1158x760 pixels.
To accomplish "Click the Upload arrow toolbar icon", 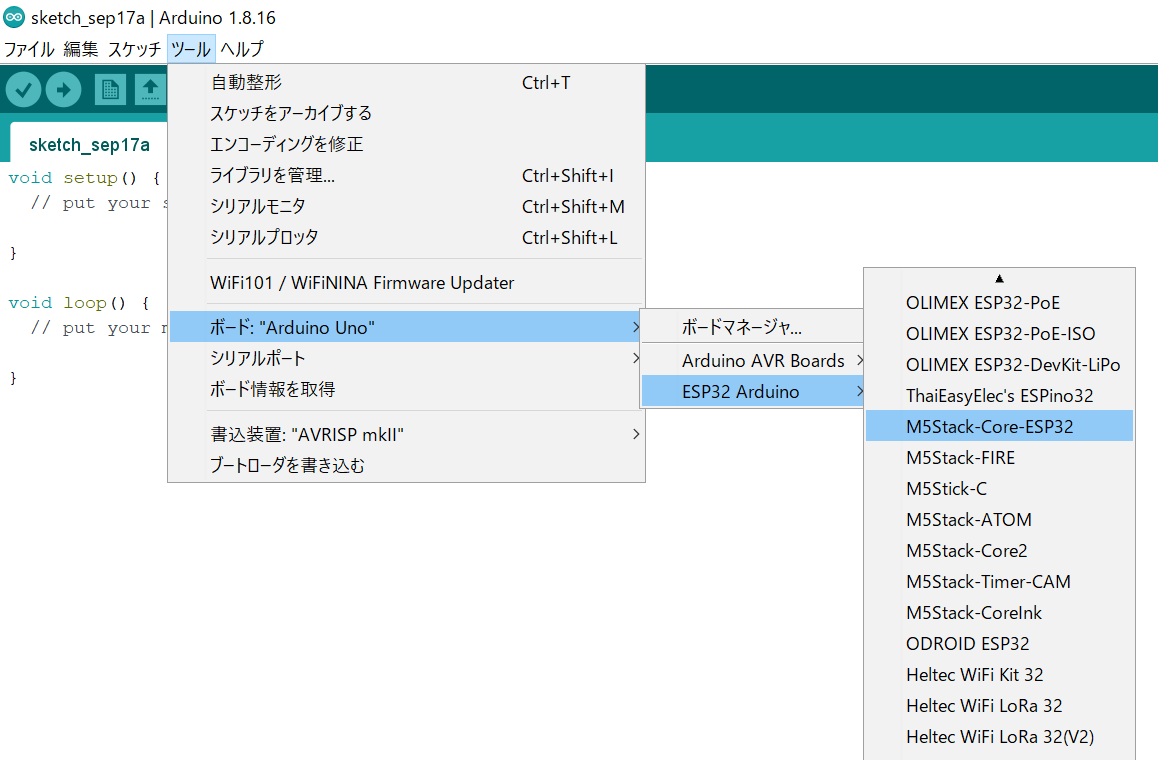I will coord(64,90).
